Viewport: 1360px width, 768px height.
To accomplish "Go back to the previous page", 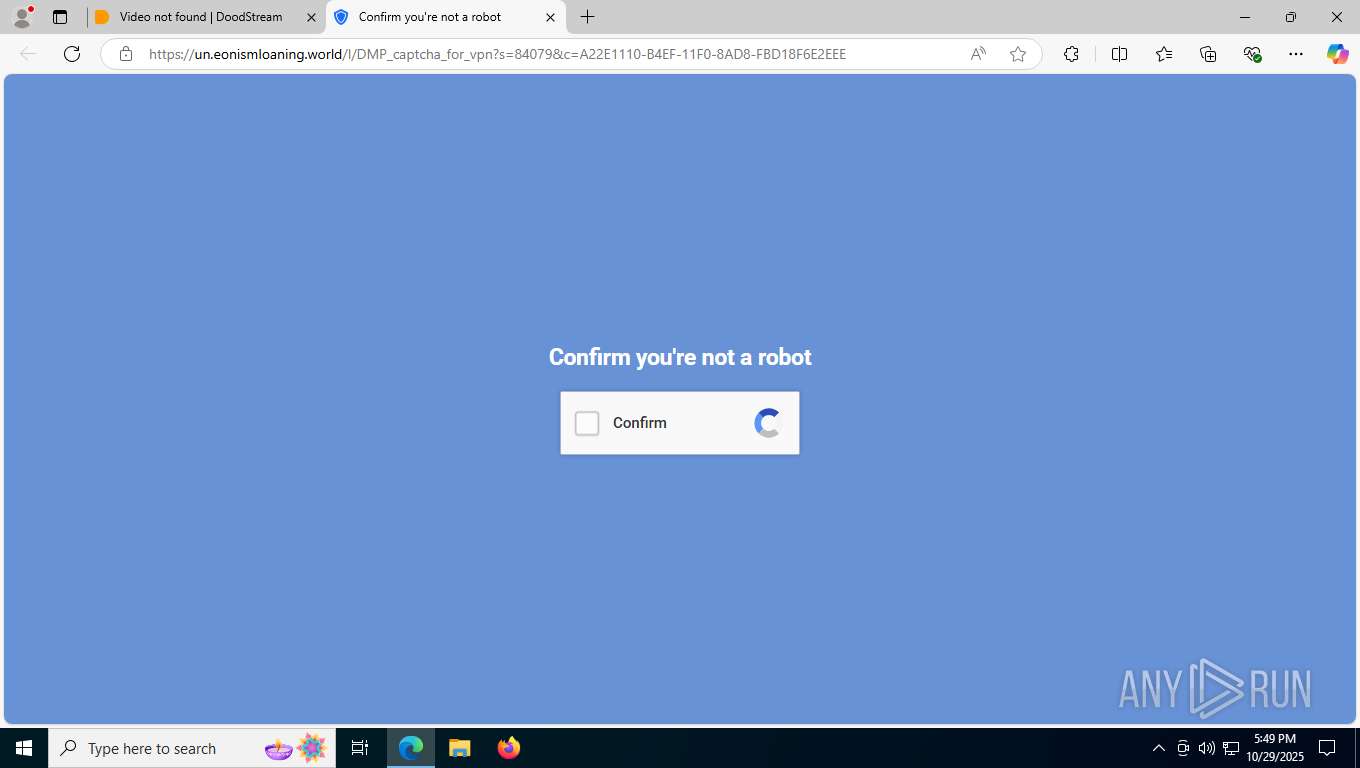I will tap(28, 54).
